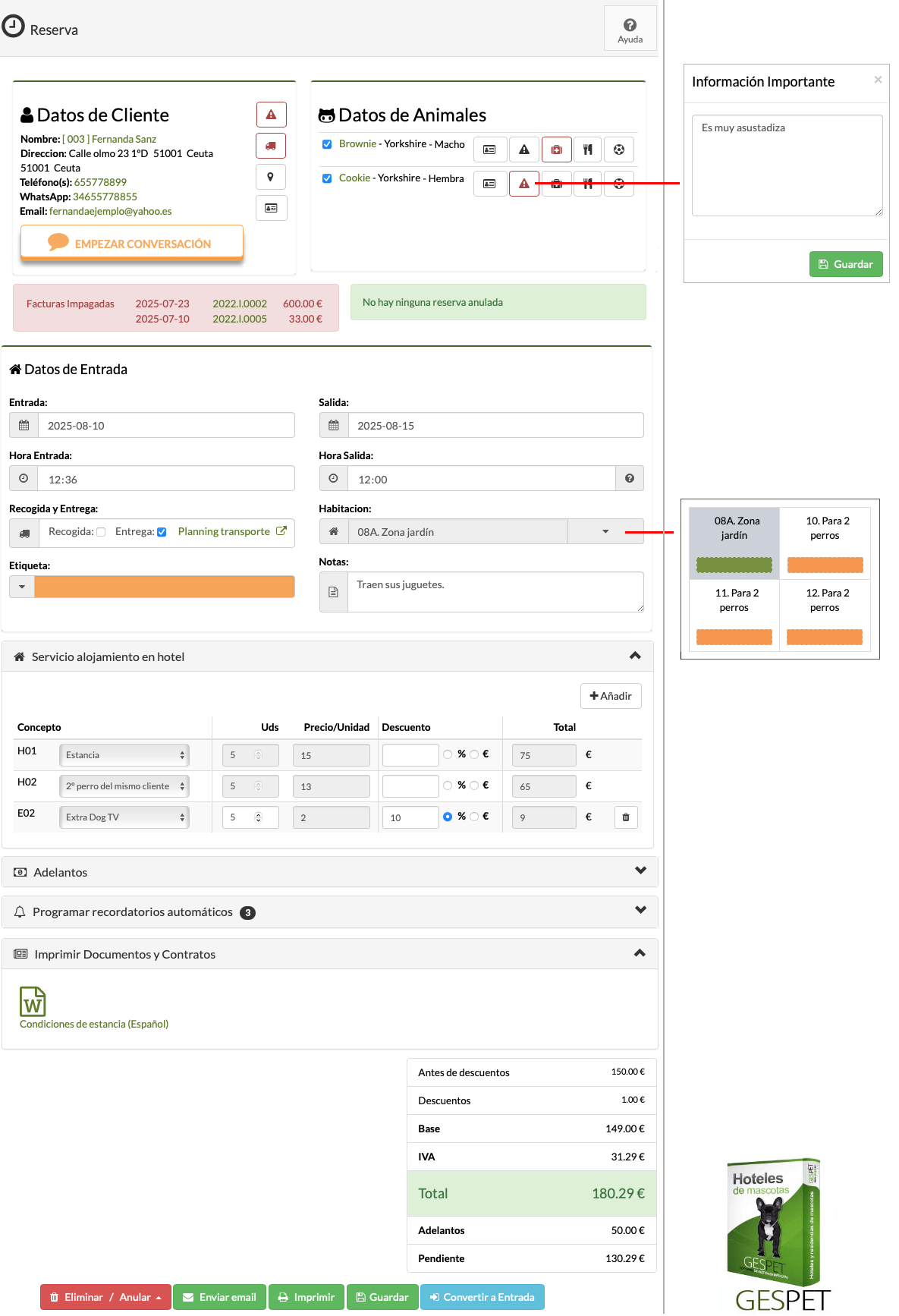Click the orange Etiqueta color bar
The height and width of the screenshot is (1316, 899).
(164, 587)
